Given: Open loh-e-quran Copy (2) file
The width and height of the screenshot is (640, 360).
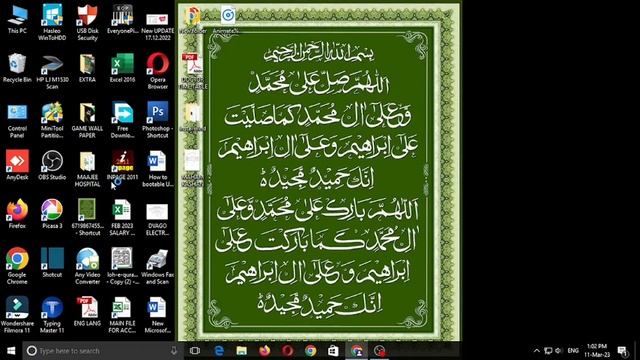Looking at the screenshot, I should click(122, 266).
